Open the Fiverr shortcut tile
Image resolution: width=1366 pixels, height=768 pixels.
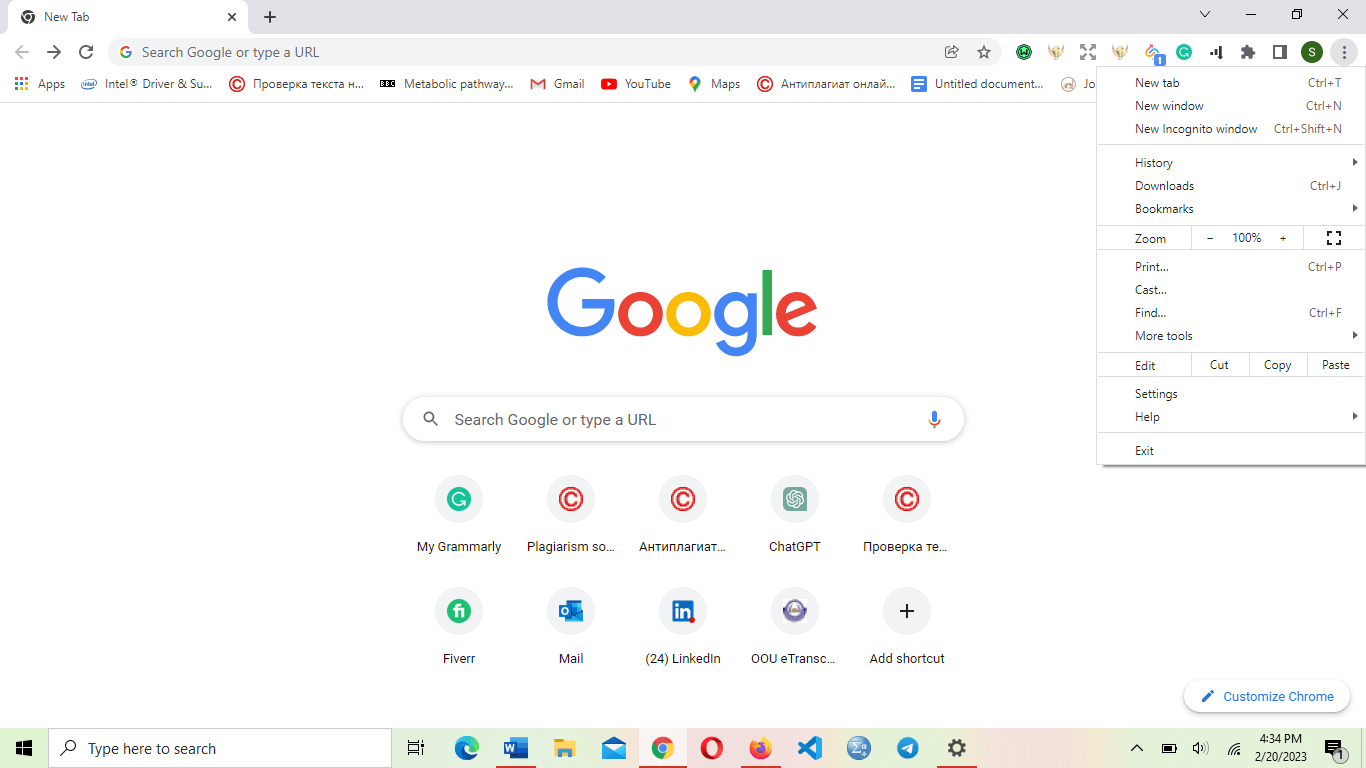(x=459, y=628)
